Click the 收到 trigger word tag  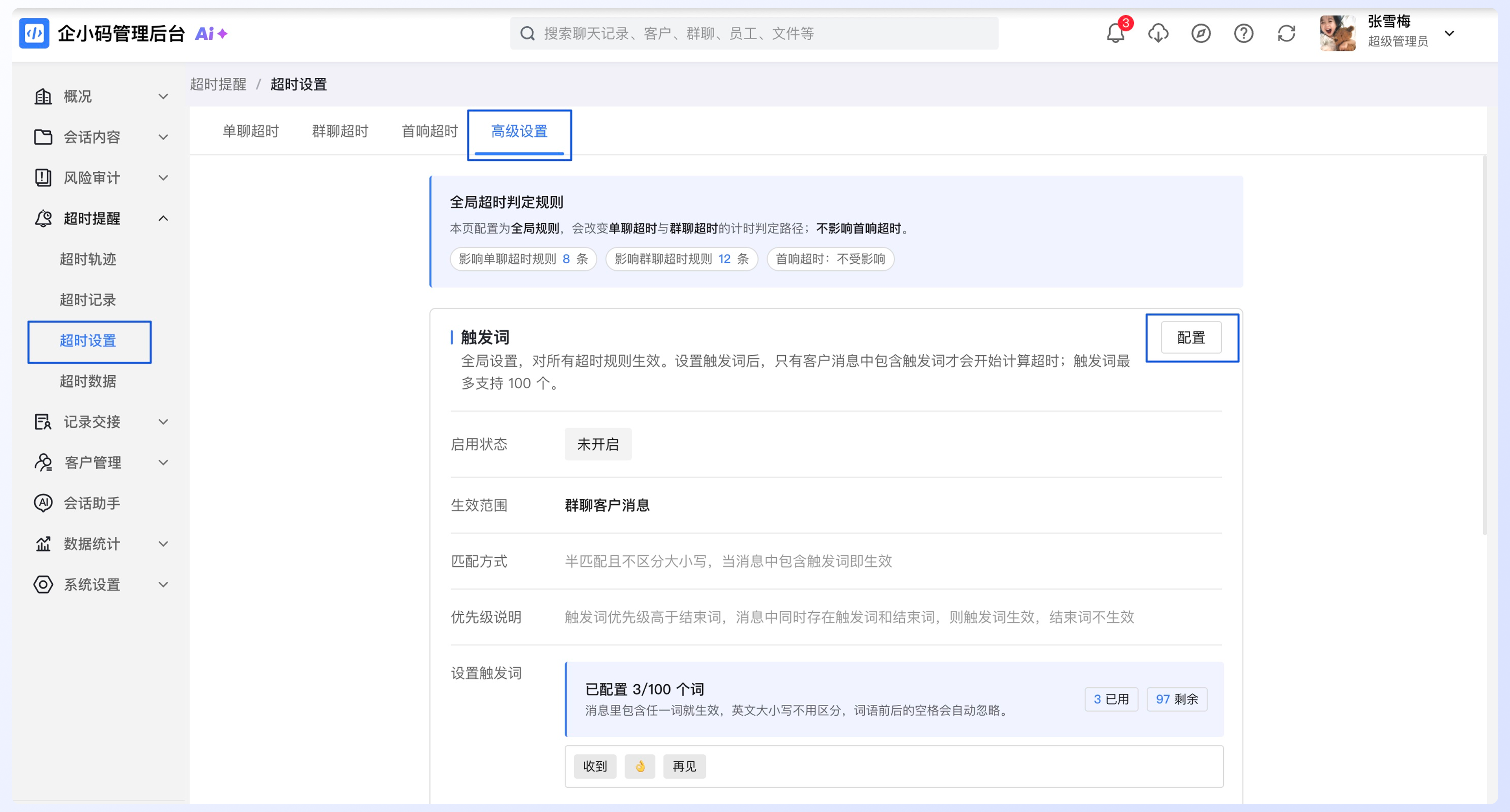coord(595,766)
